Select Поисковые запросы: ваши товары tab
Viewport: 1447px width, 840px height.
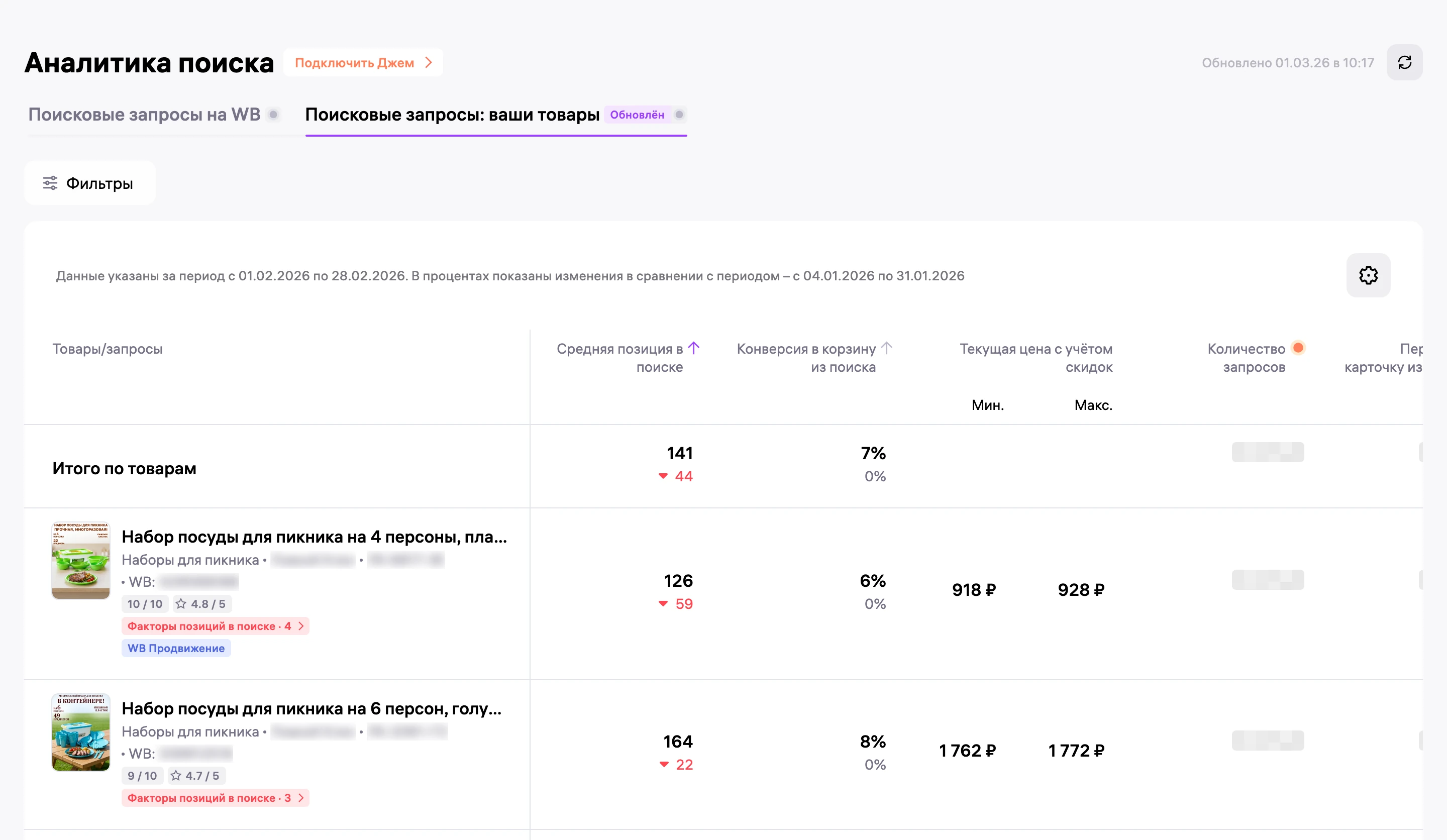tap(452, 115)
